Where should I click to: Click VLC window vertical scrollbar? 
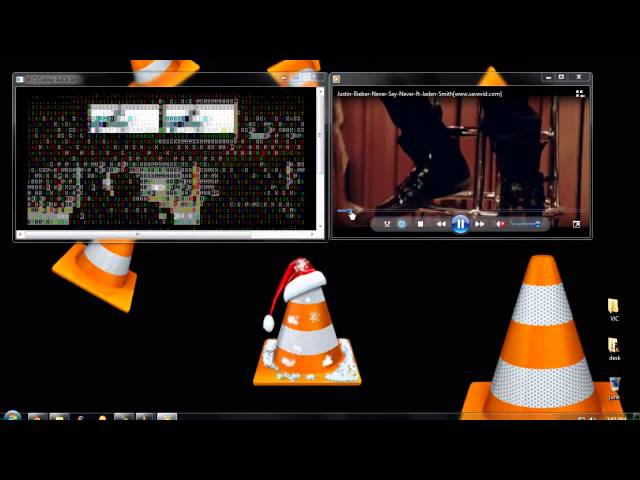(320, 159)
